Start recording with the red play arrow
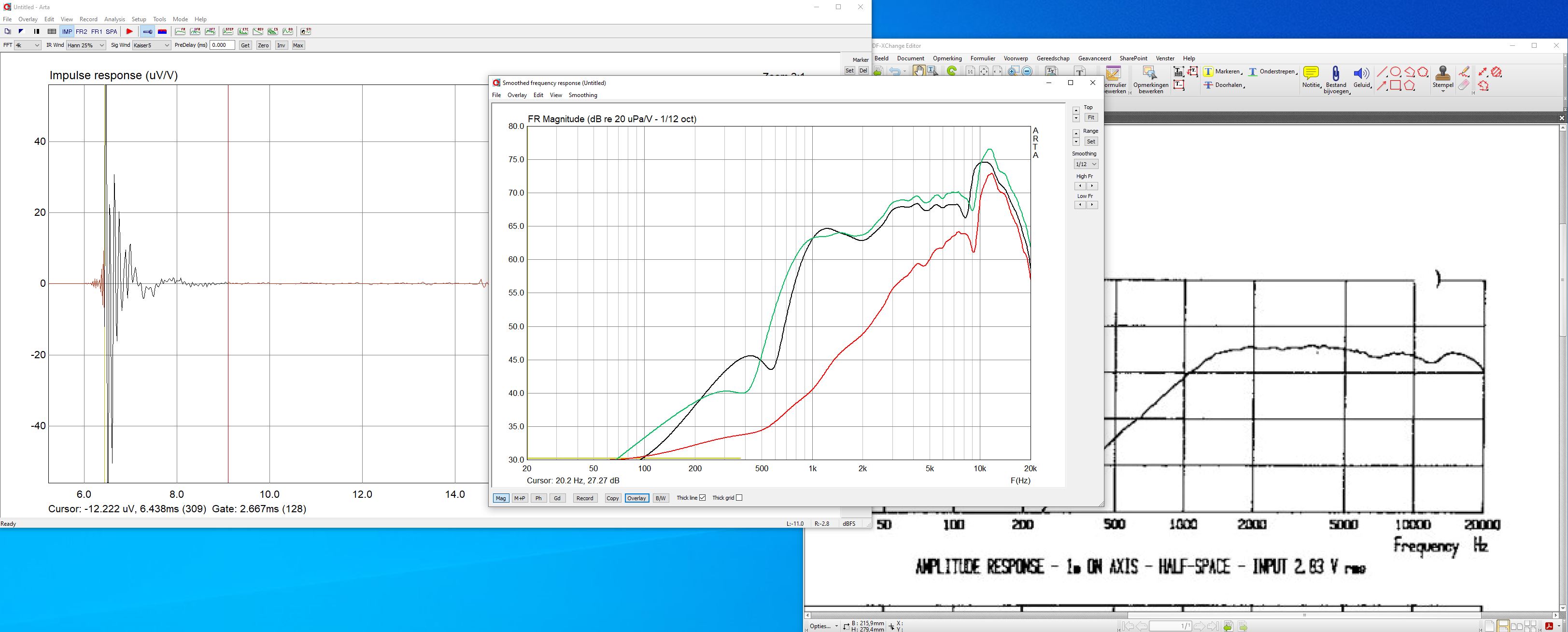 coord(129,32)
